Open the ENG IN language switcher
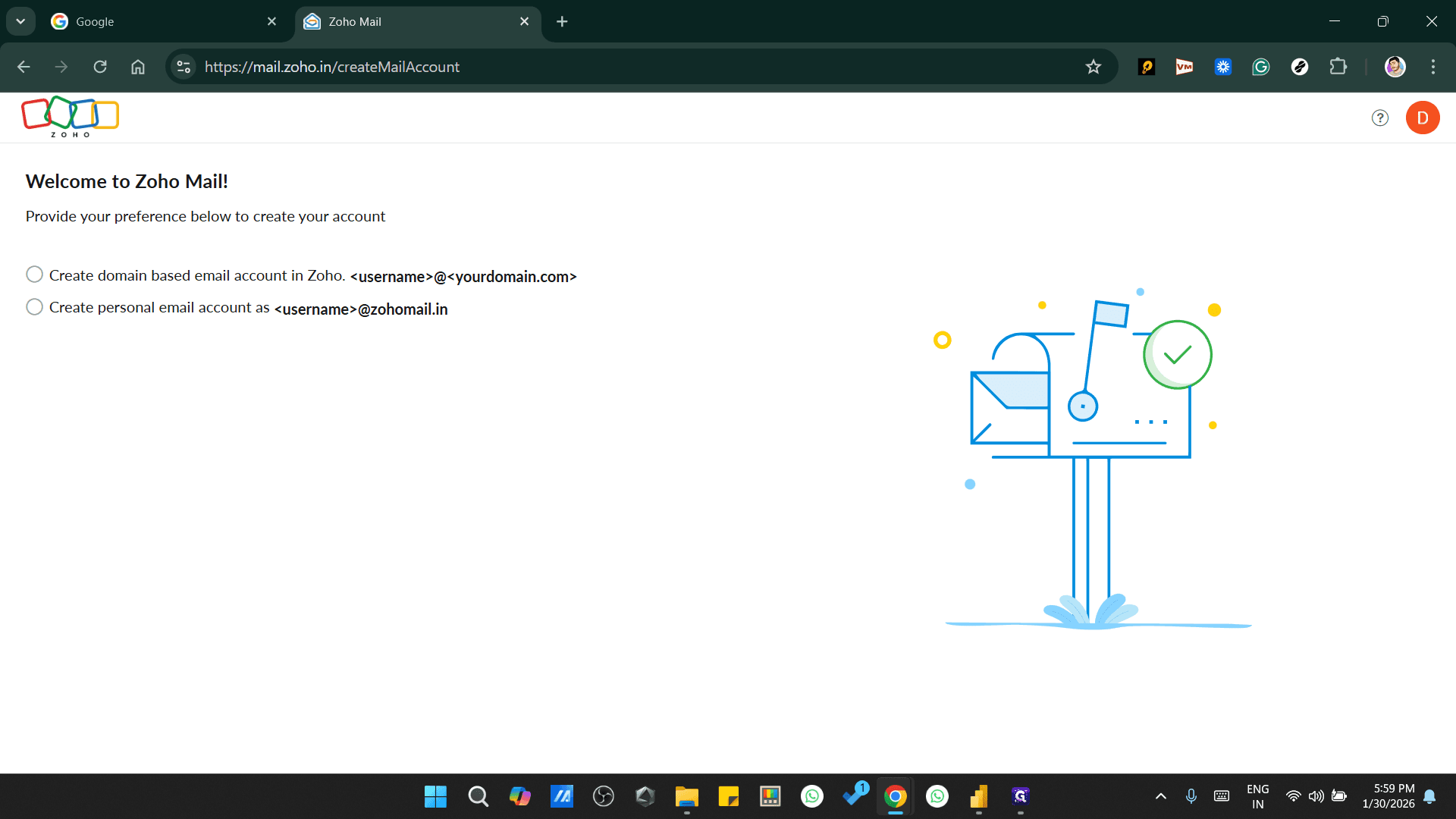This screenshot has width=1456, height=819. tap(1258, 796)
